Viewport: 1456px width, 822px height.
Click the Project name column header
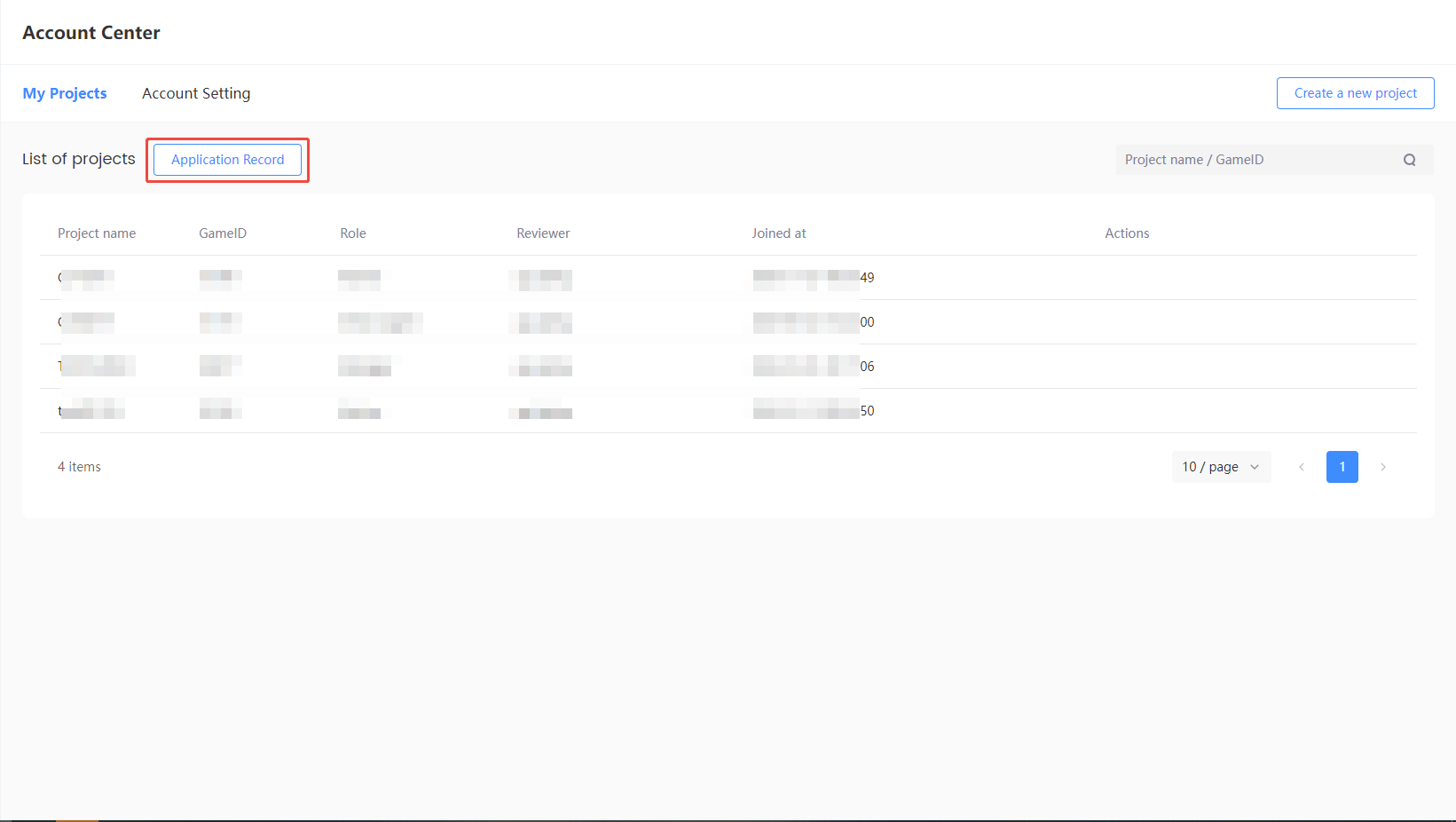97,233
